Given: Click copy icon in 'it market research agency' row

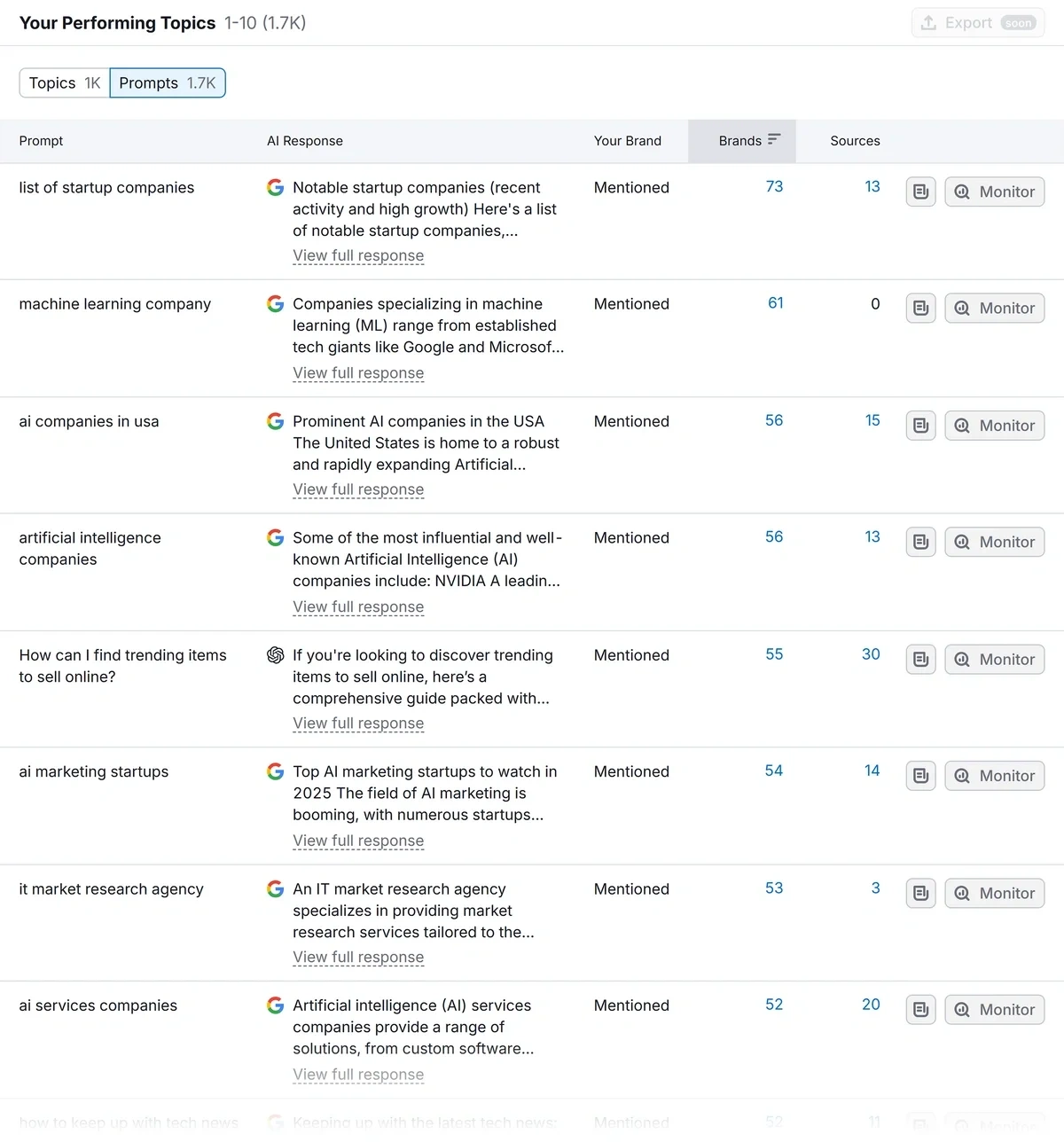Looking at the screenshot, I should click(x=920, y=893).
